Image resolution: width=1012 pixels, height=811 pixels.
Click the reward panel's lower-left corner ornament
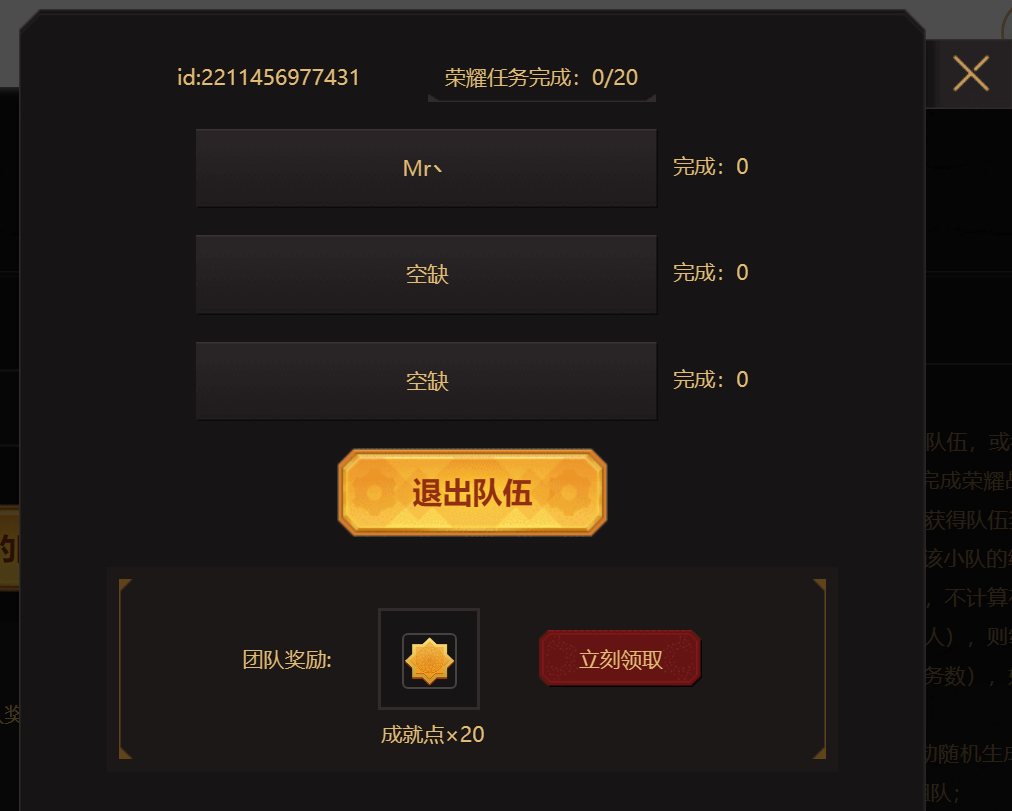click(125, 752)
